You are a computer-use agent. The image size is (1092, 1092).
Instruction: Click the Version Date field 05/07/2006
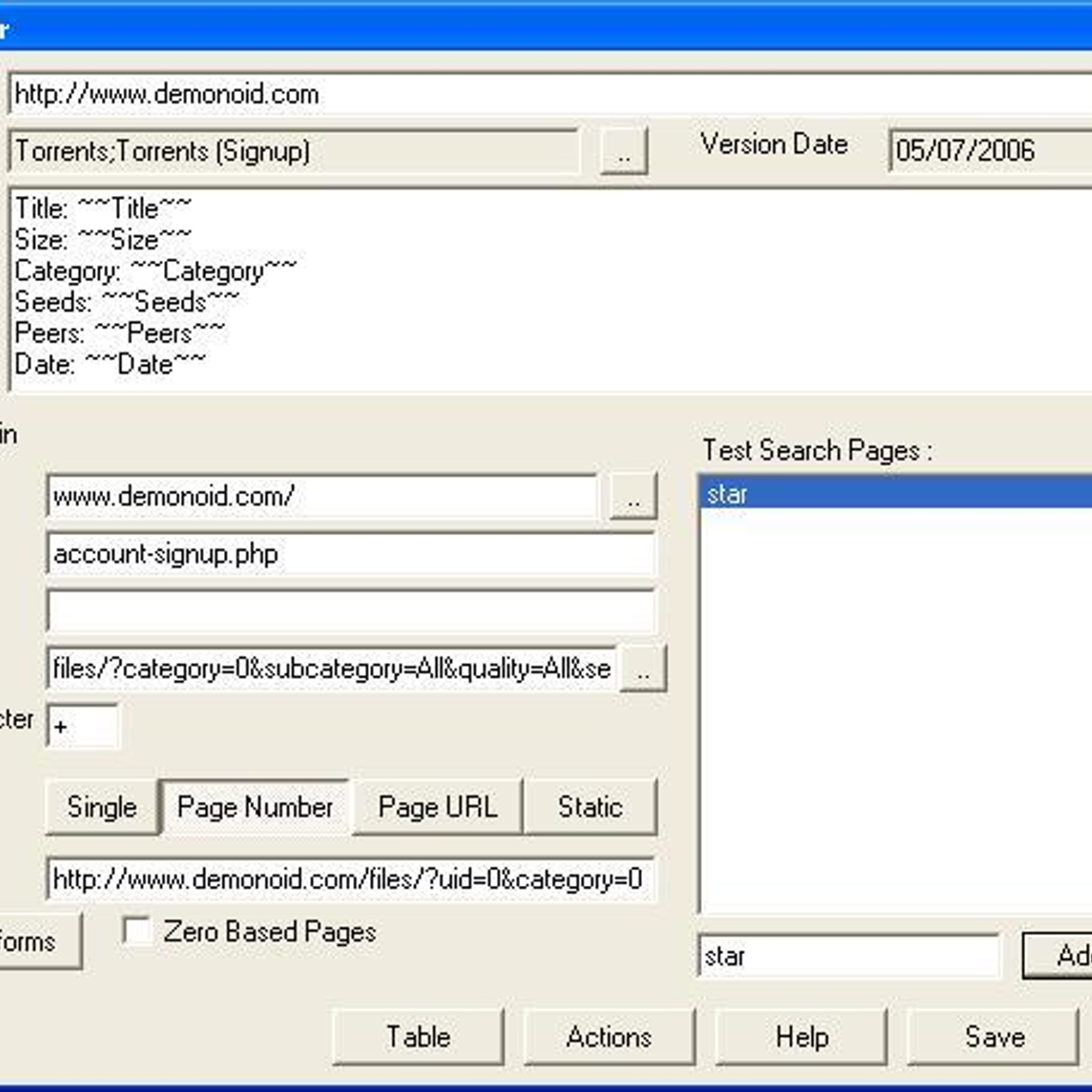click(990, 150)
